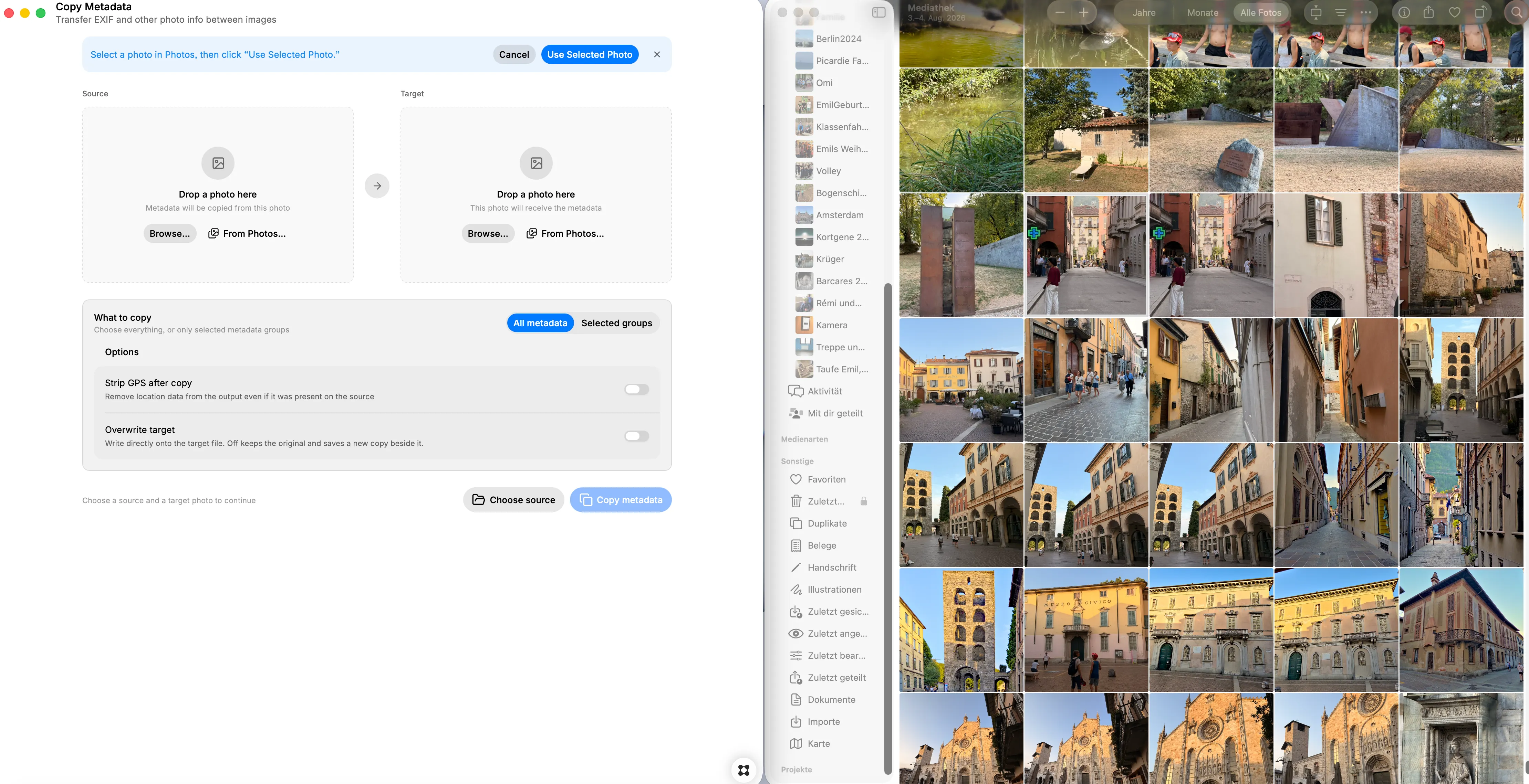Switch to Selected groups option
This screenshot has width=1529, height=784.
[x=616, y=323]
